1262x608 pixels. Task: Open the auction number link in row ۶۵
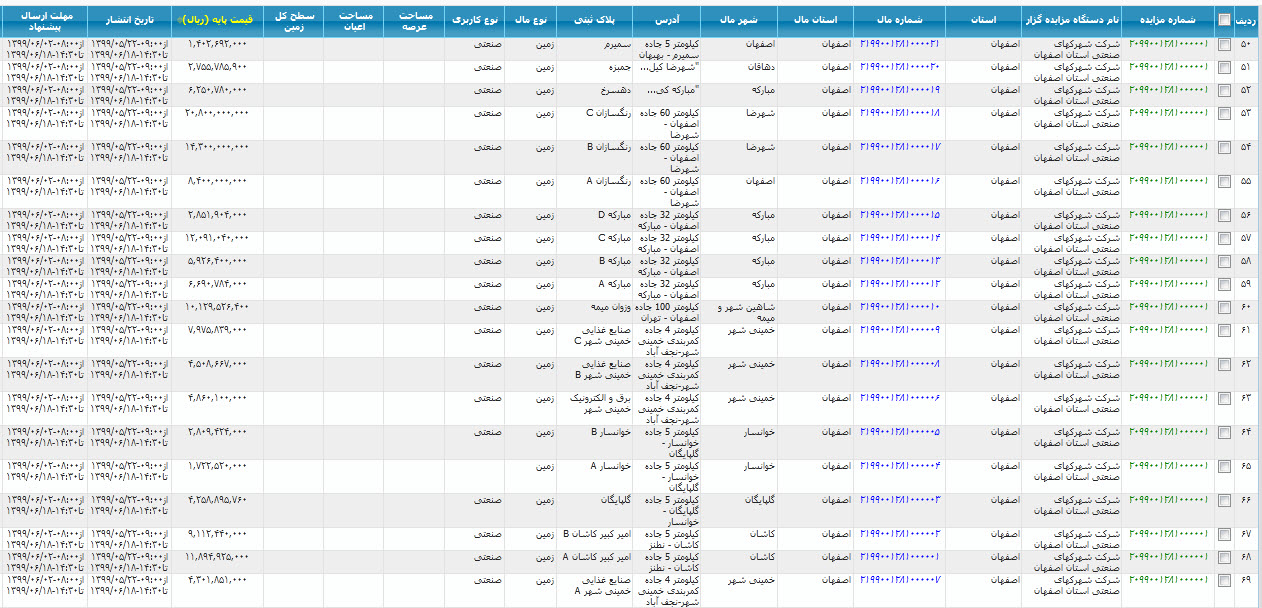[1168, 465]
